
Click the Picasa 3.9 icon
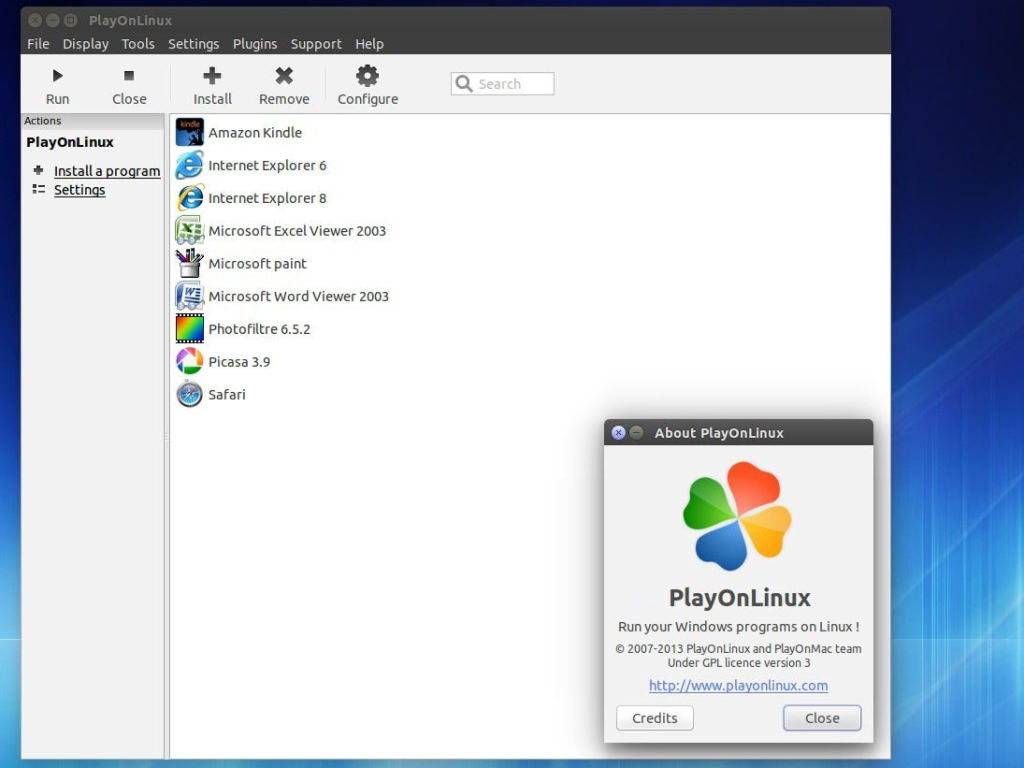click(189, 361)
